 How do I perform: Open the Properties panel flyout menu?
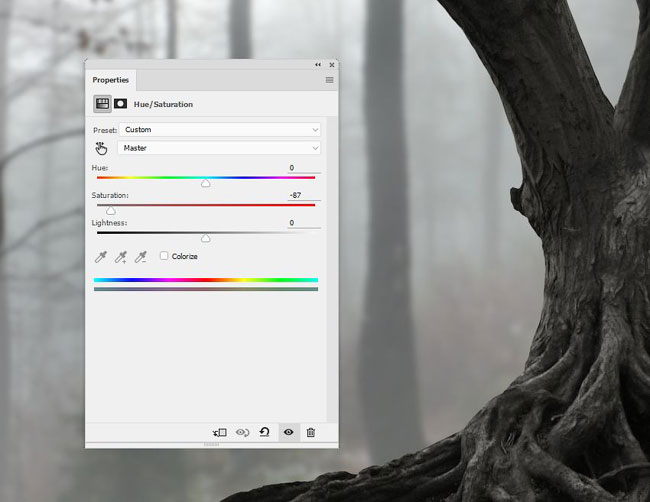click(x=330, y=80)
